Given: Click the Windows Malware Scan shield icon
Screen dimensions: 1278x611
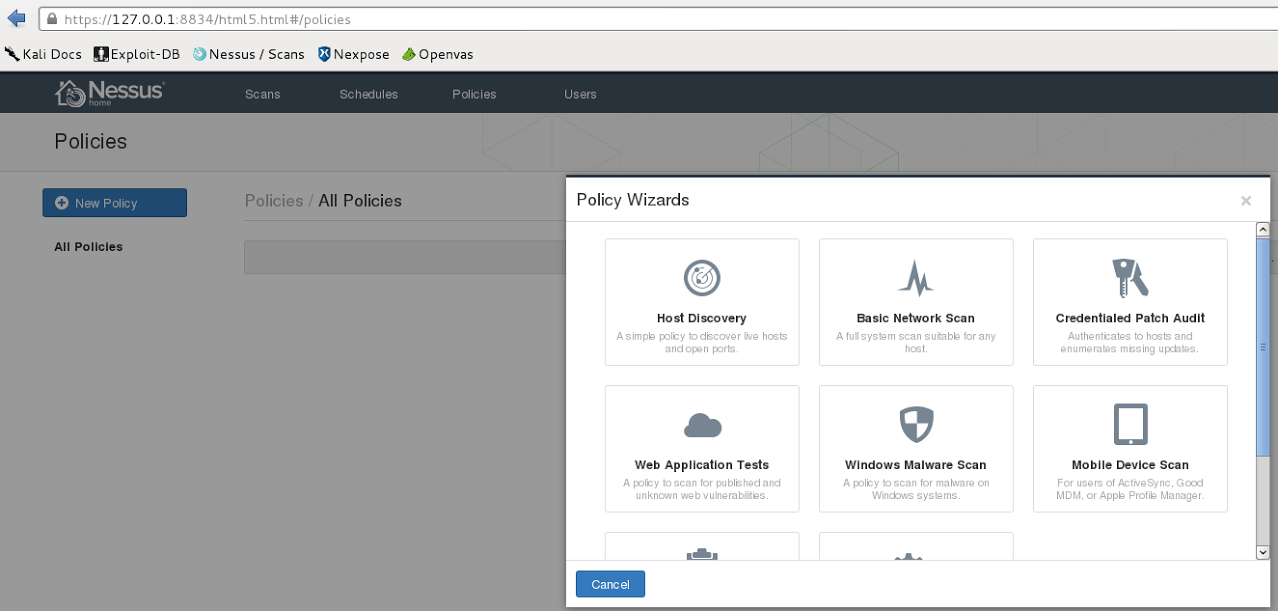Looking at the screenshot, I should click(x=915, y=425).
